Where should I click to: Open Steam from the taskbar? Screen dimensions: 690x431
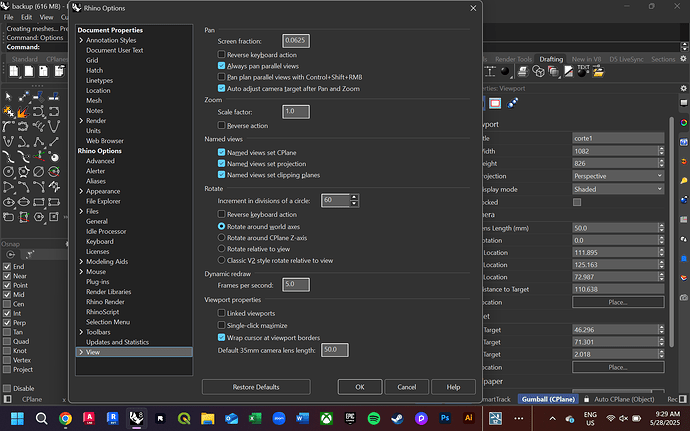pyautogui.click(x=397, y=418)
